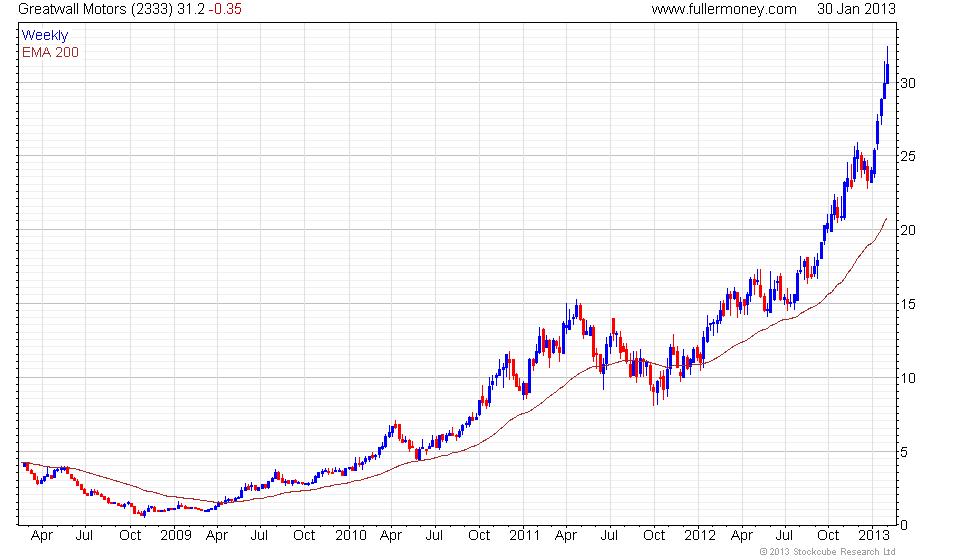Click the last price value 31.2
980x560 pixels.
tap(191, 9)
